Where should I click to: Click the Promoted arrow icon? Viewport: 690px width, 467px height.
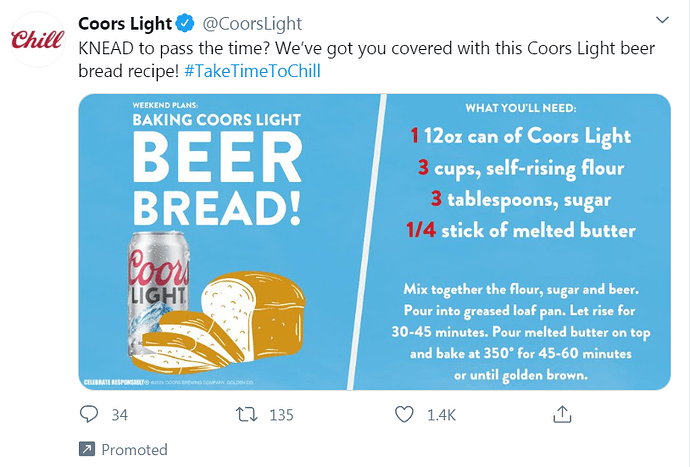[x=87, y=449]
